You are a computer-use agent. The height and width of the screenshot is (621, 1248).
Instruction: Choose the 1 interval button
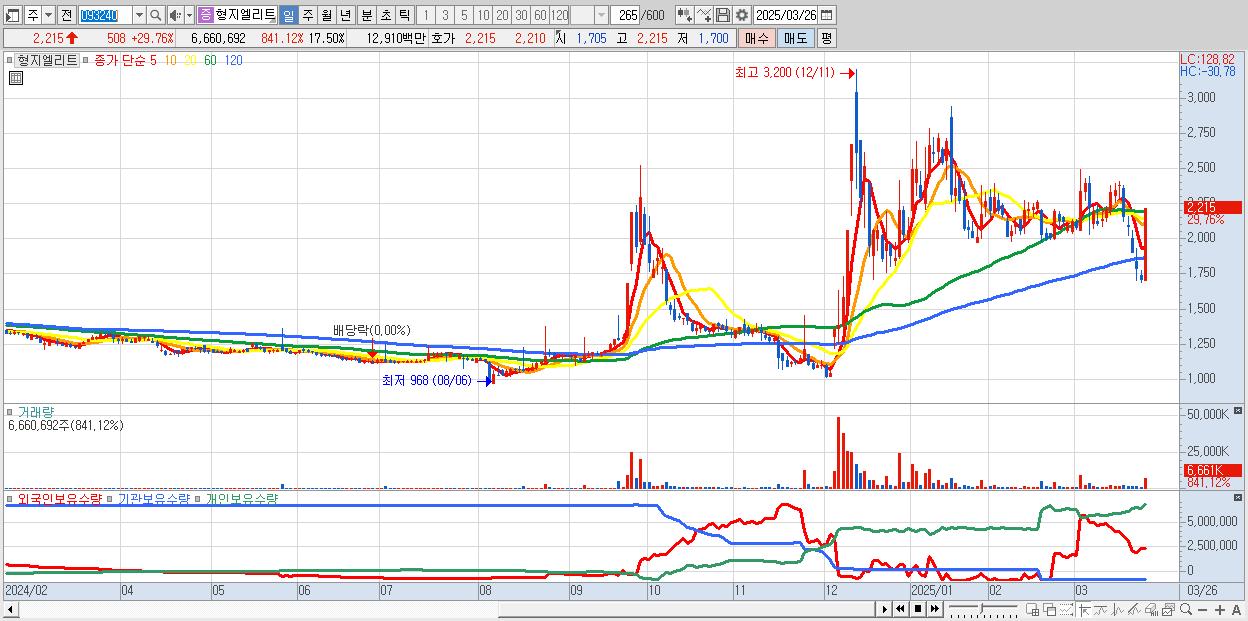pyautogui.click(x=426, y=15)
